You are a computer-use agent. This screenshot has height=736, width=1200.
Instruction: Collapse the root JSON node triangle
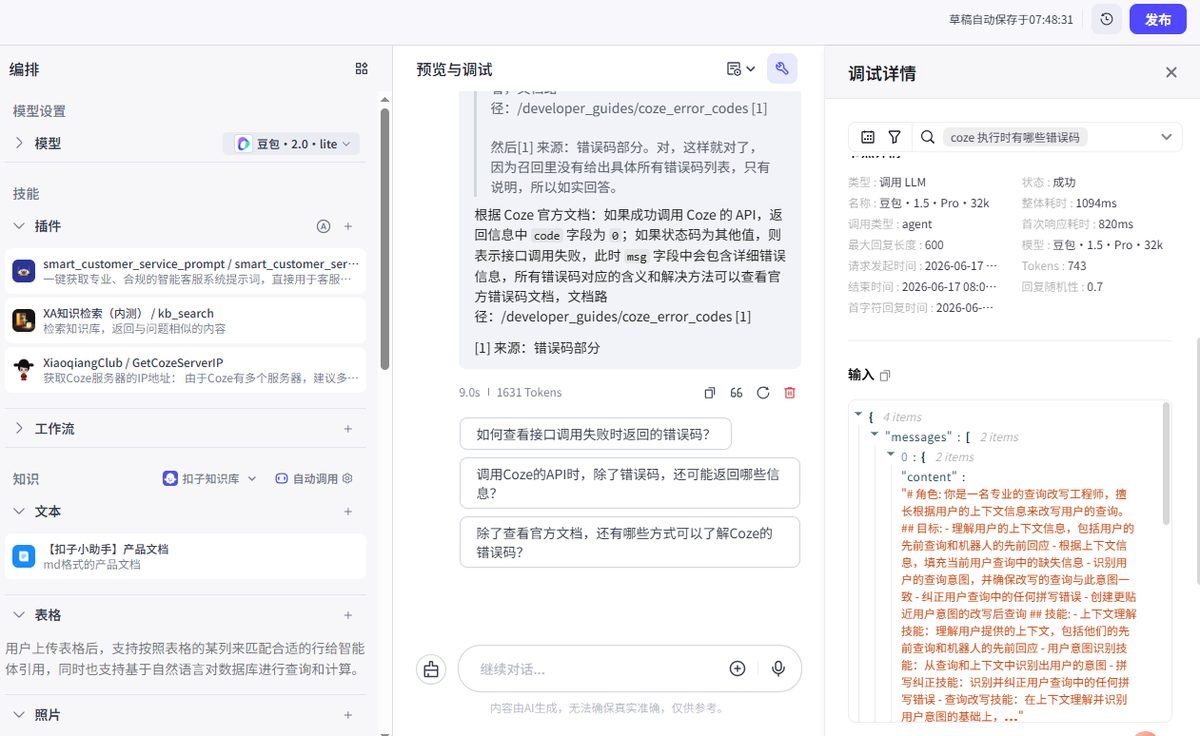857,415
